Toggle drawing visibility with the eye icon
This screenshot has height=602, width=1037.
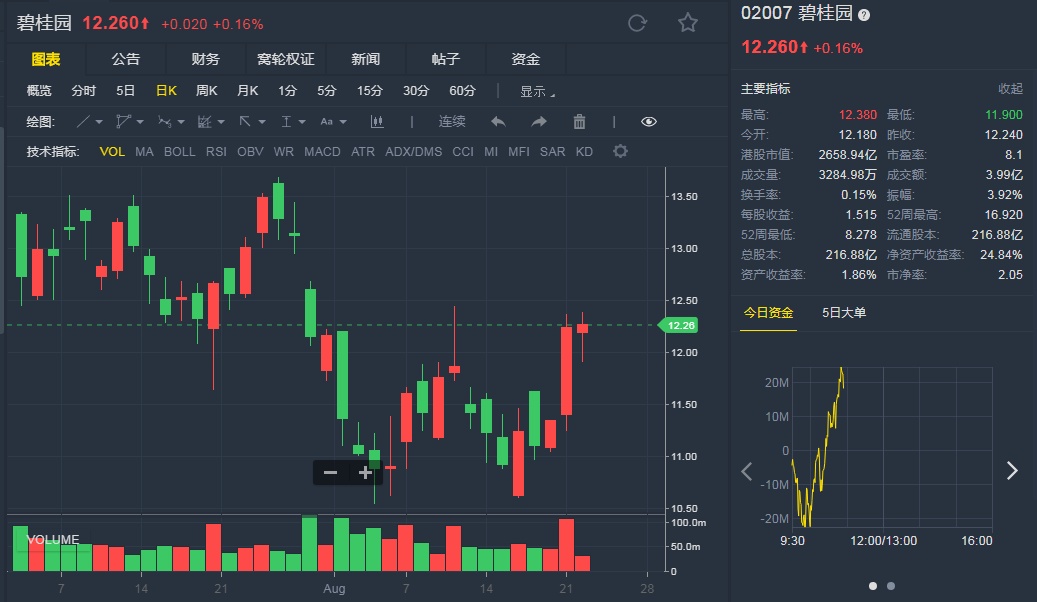point(649,122)
